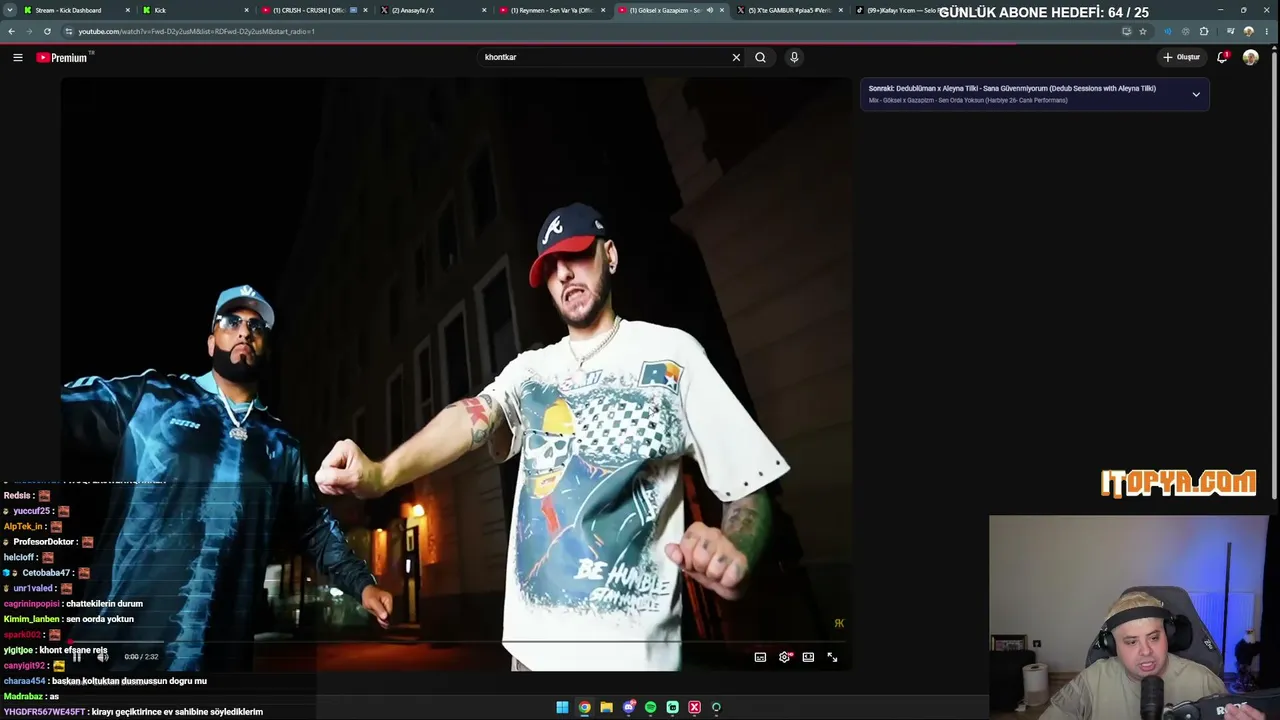Click chat message 'khont efsane reis'
The width and height of the screenshot is (1280, 720).
[73, 650]
